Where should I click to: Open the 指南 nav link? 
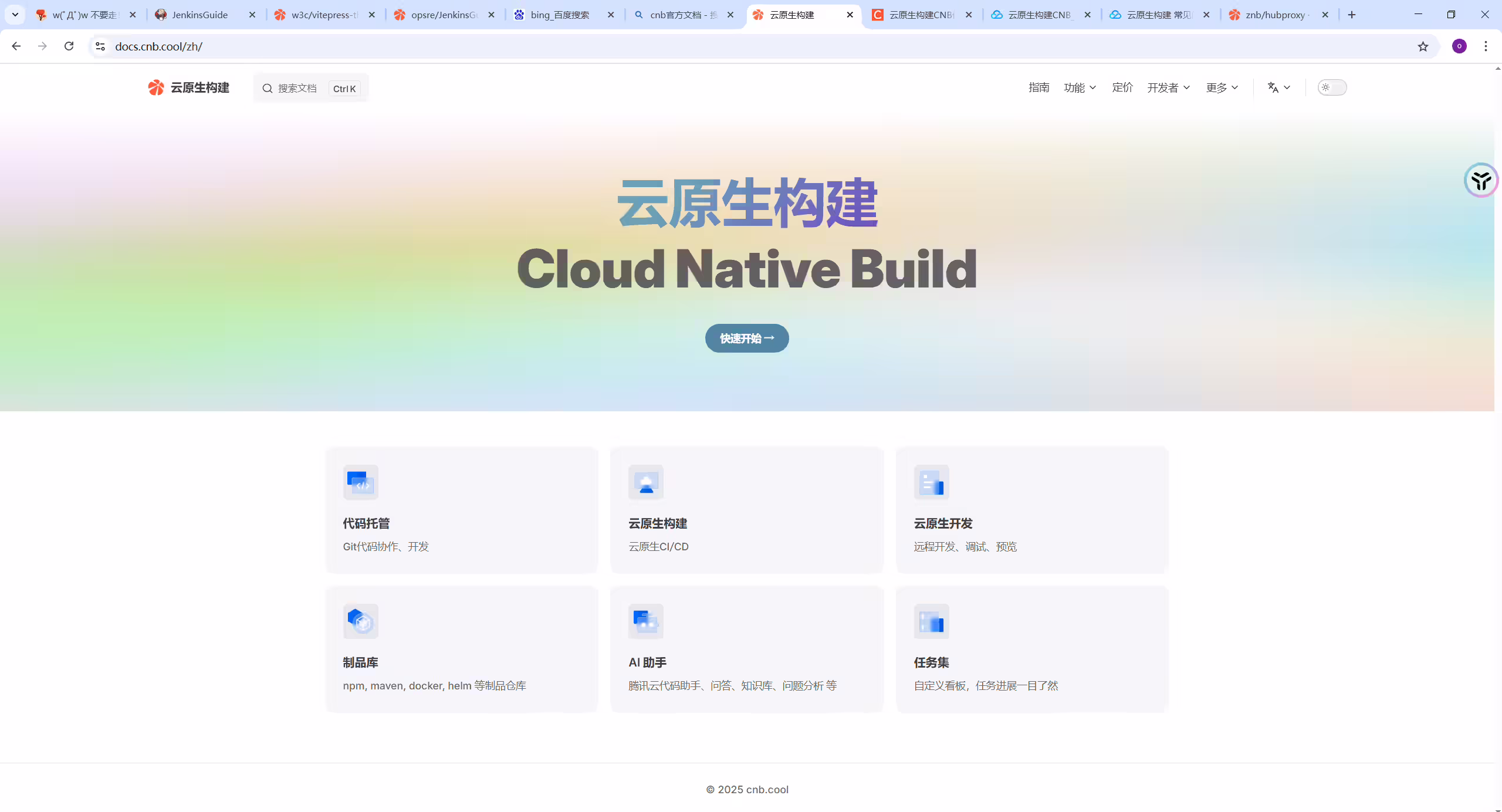[x=1038, y=87]
